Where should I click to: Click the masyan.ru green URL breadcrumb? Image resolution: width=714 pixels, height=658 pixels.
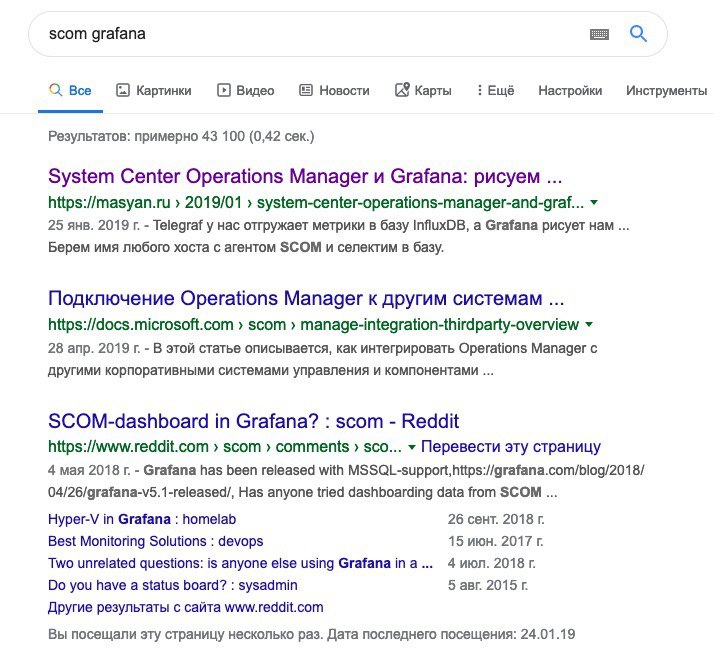[x=316, y=202]
